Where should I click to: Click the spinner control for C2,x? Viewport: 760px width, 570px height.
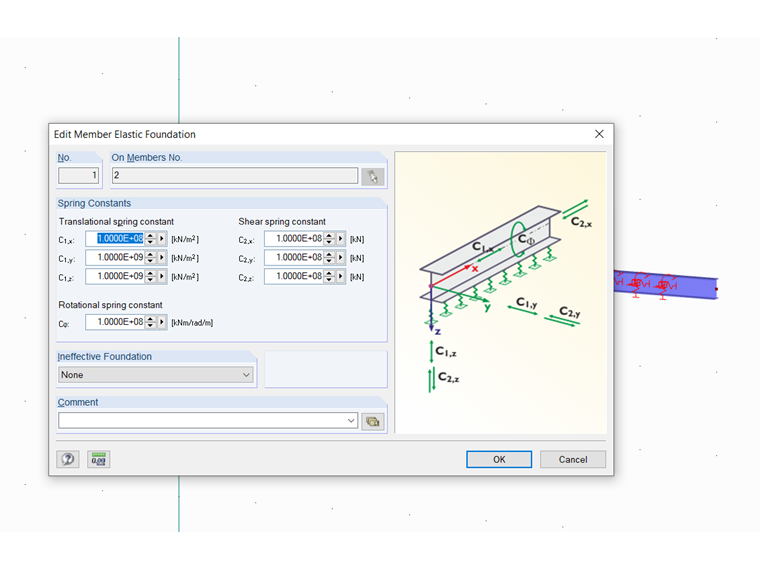(329, 238)
